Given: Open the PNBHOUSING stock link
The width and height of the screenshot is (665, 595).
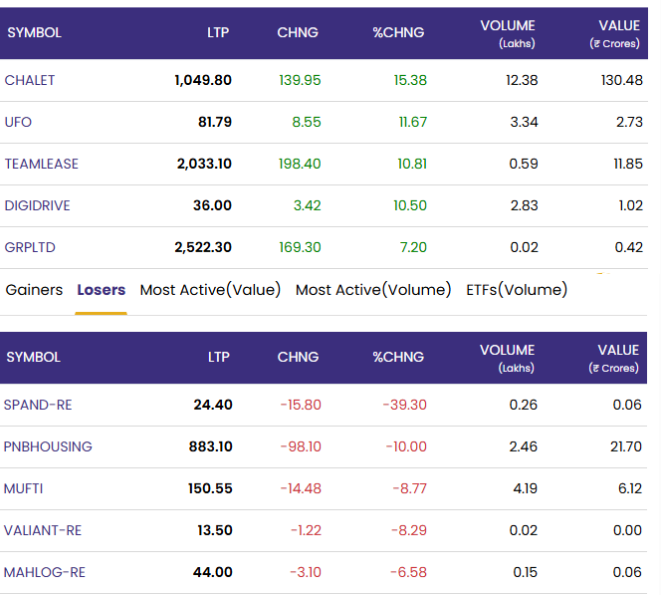Looking at the screenshot, I should (48, 447).
